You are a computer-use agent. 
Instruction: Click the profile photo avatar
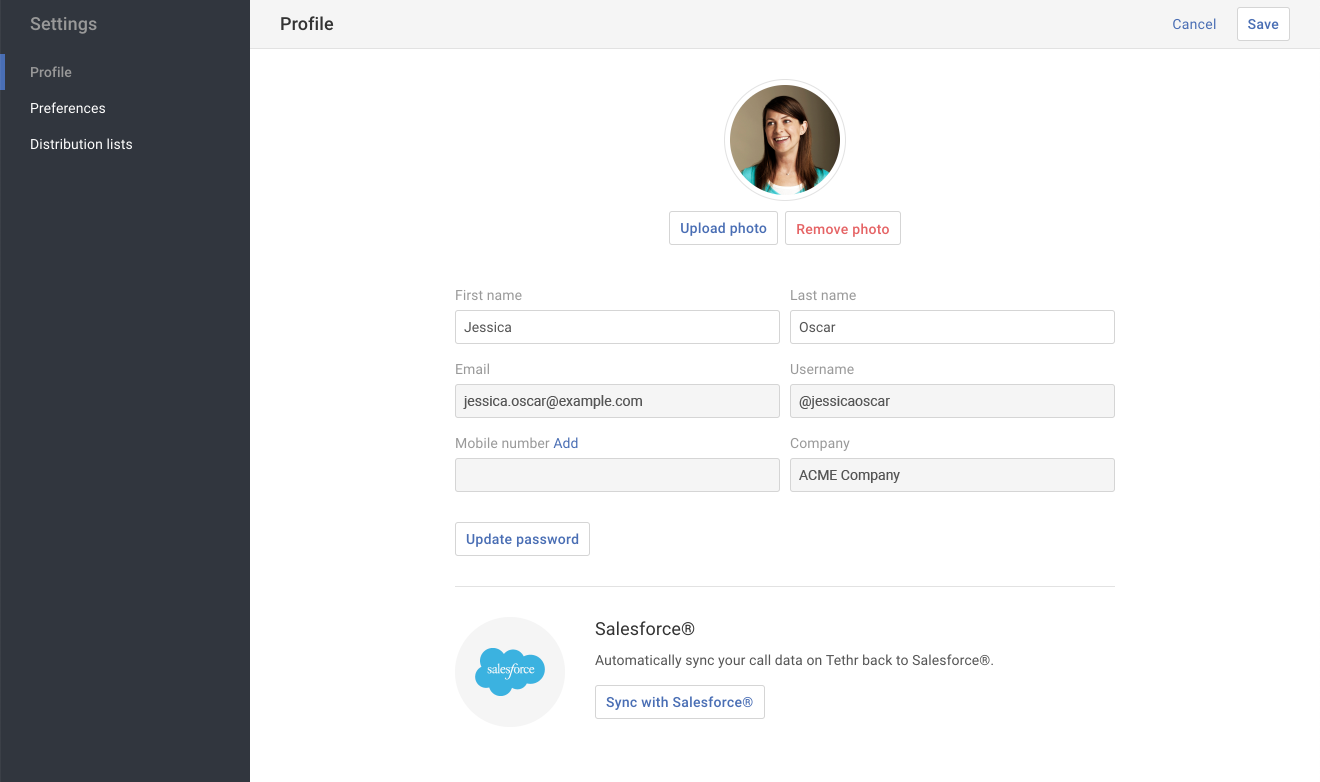[785, 140]
